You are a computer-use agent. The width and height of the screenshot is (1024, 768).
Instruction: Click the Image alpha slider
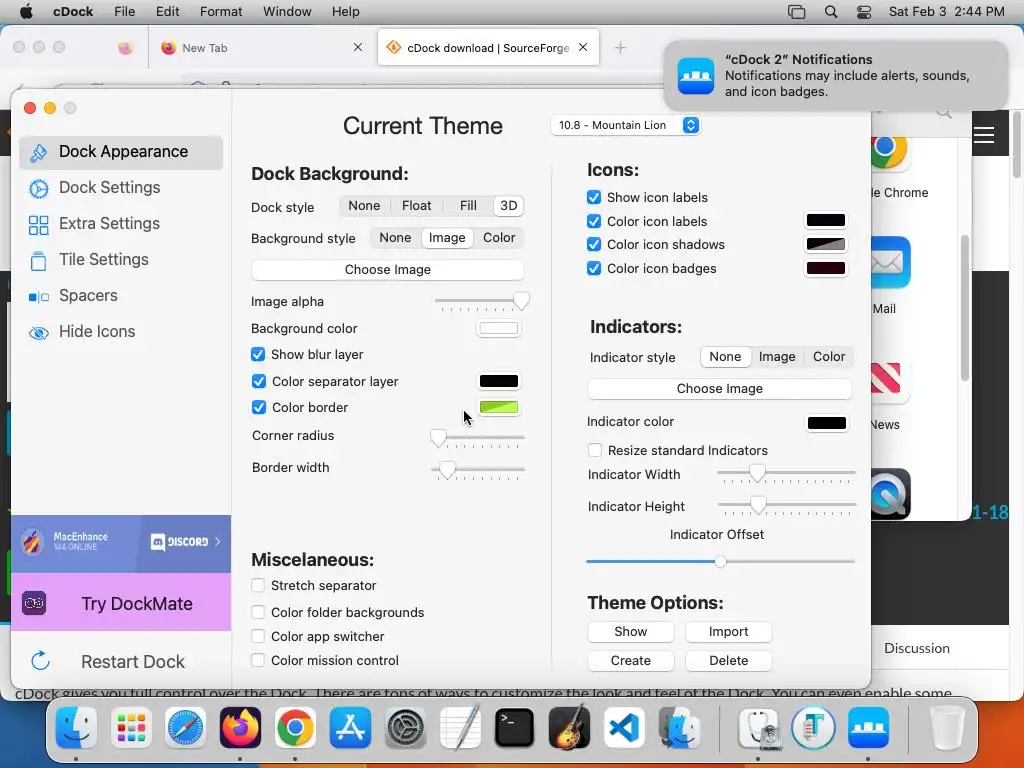(x=482, y=302)
